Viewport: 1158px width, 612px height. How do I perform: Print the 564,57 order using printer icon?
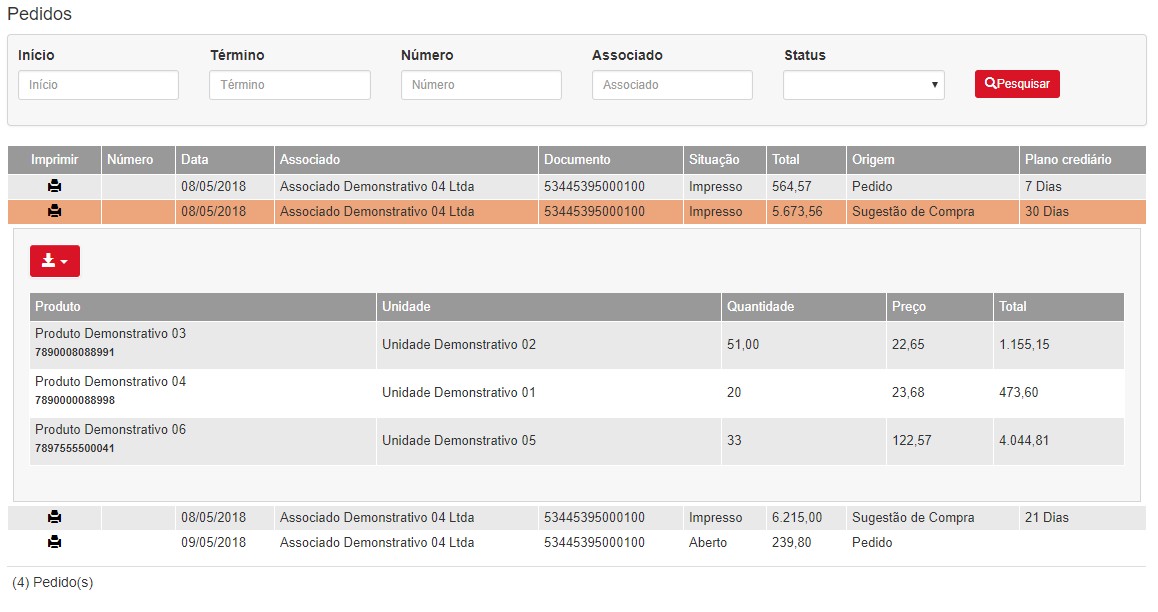point(54,186)
